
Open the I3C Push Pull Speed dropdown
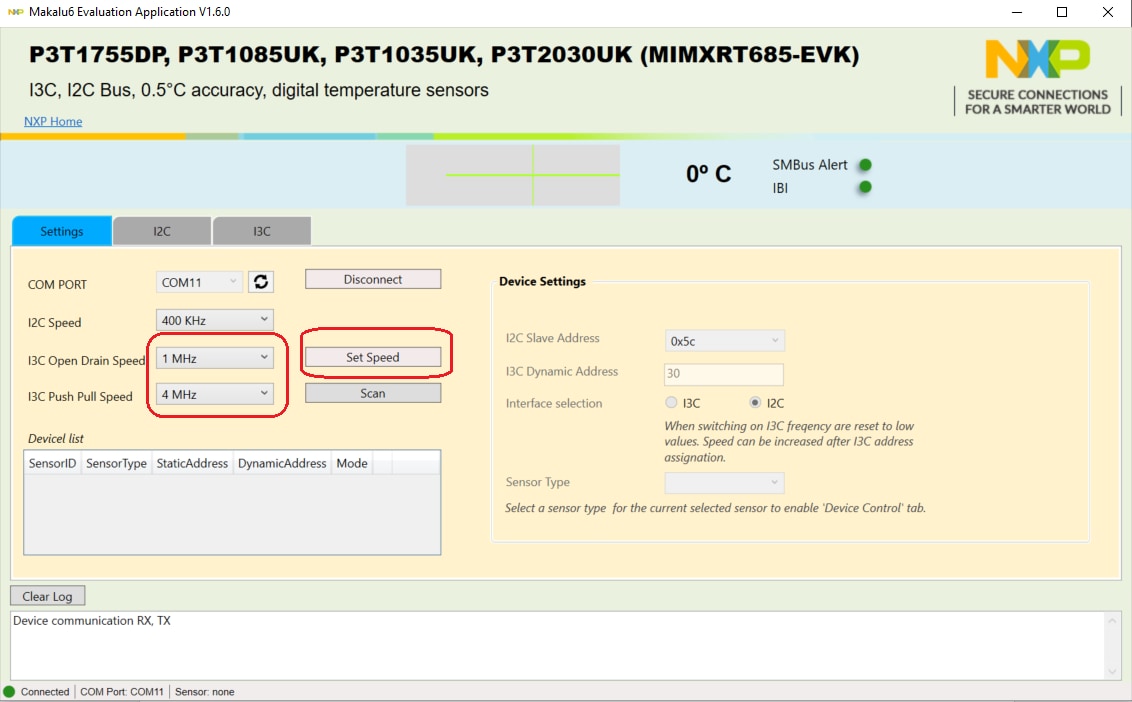pyautogui.click(x=215, y=394)
